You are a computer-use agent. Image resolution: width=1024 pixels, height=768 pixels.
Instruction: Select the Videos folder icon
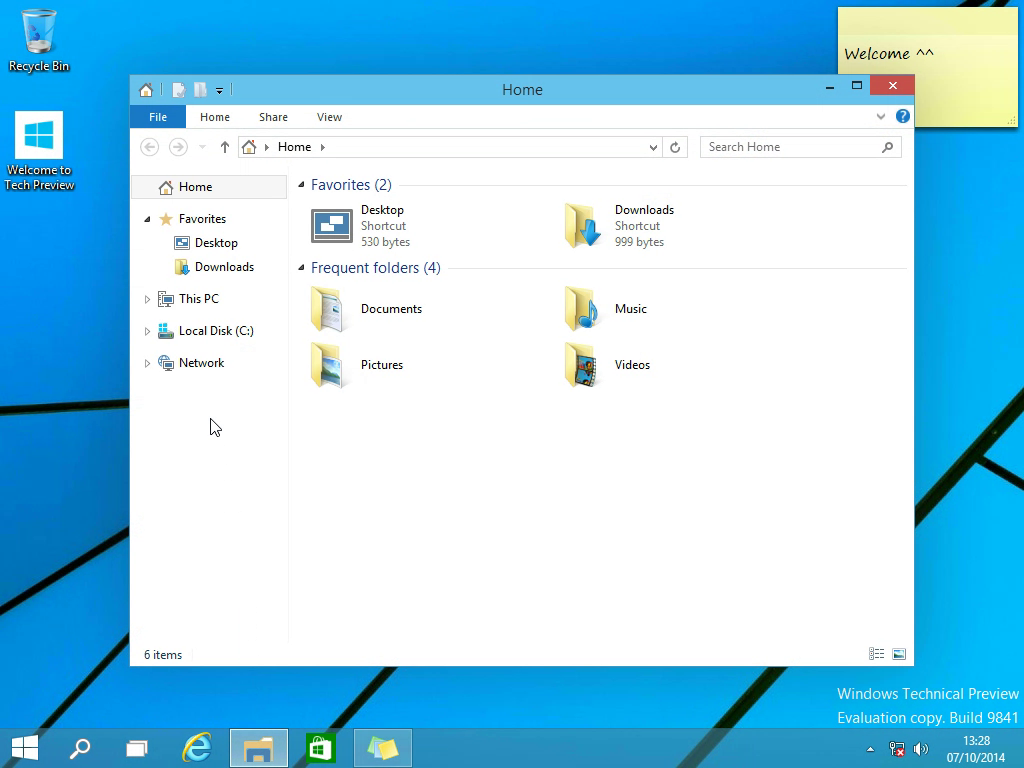tap(581, 365)
